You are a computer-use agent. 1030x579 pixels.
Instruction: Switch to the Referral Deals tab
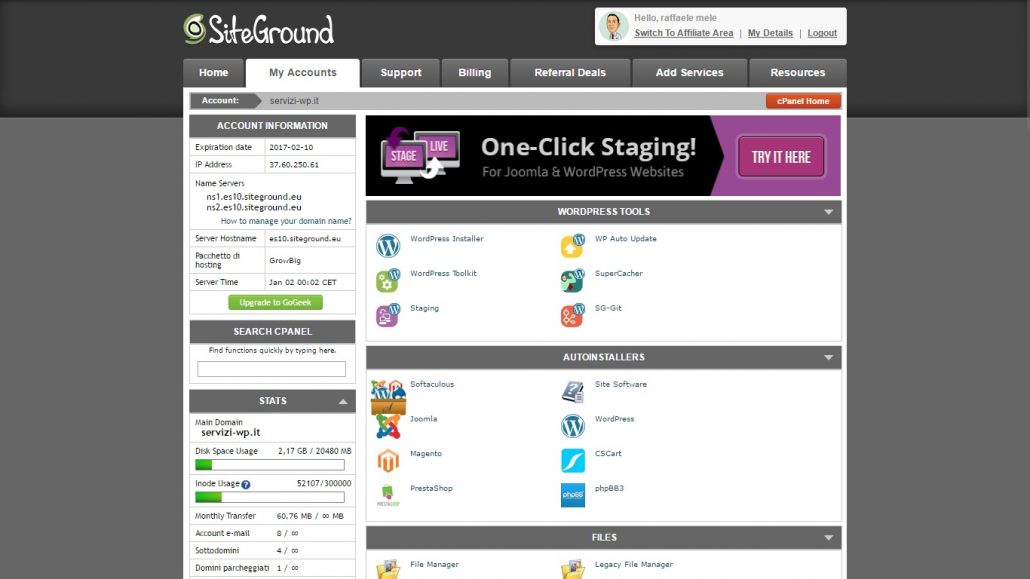570,73
